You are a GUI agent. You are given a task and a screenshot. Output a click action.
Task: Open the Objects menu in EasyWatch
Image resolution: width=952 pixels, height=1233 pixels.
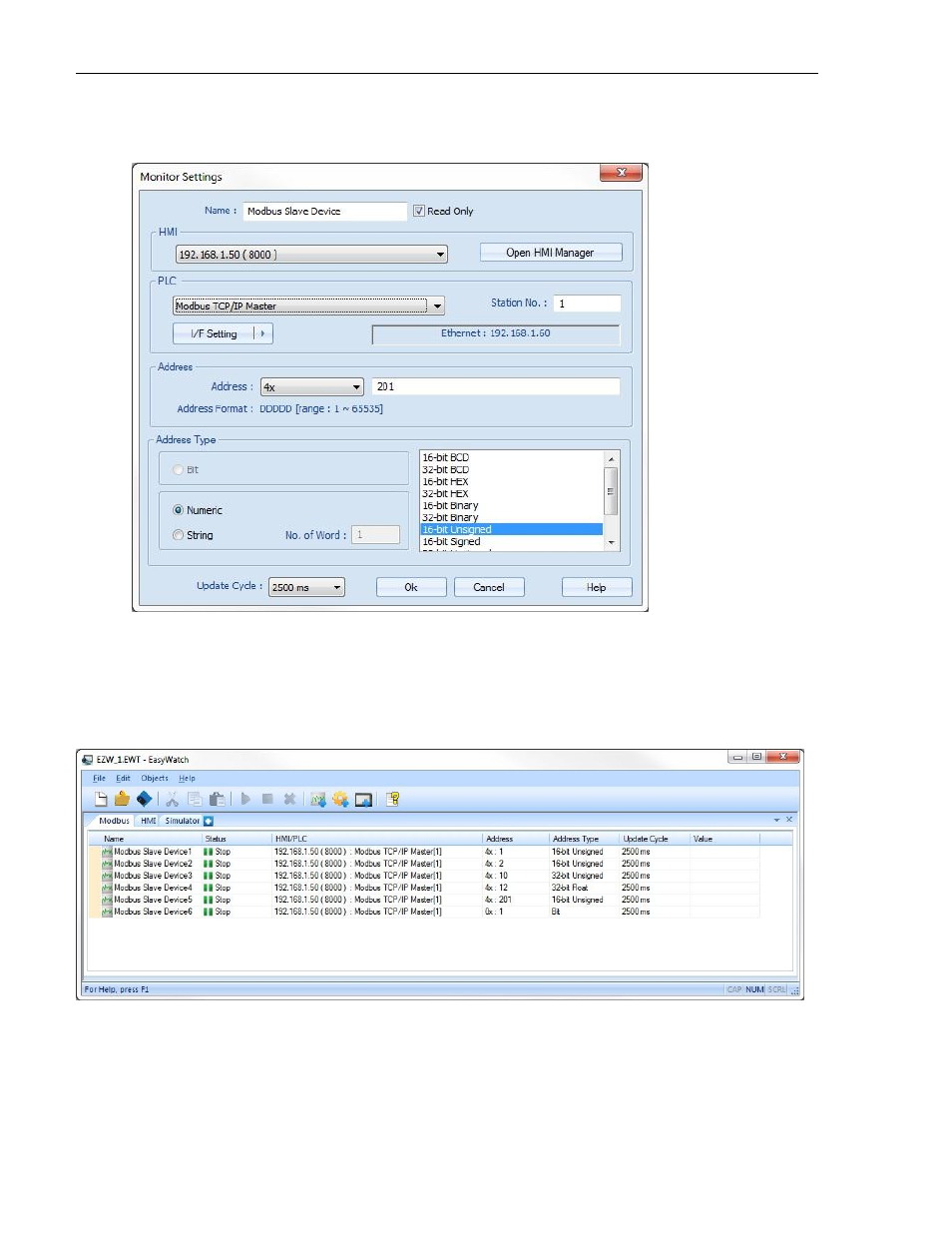155,778
